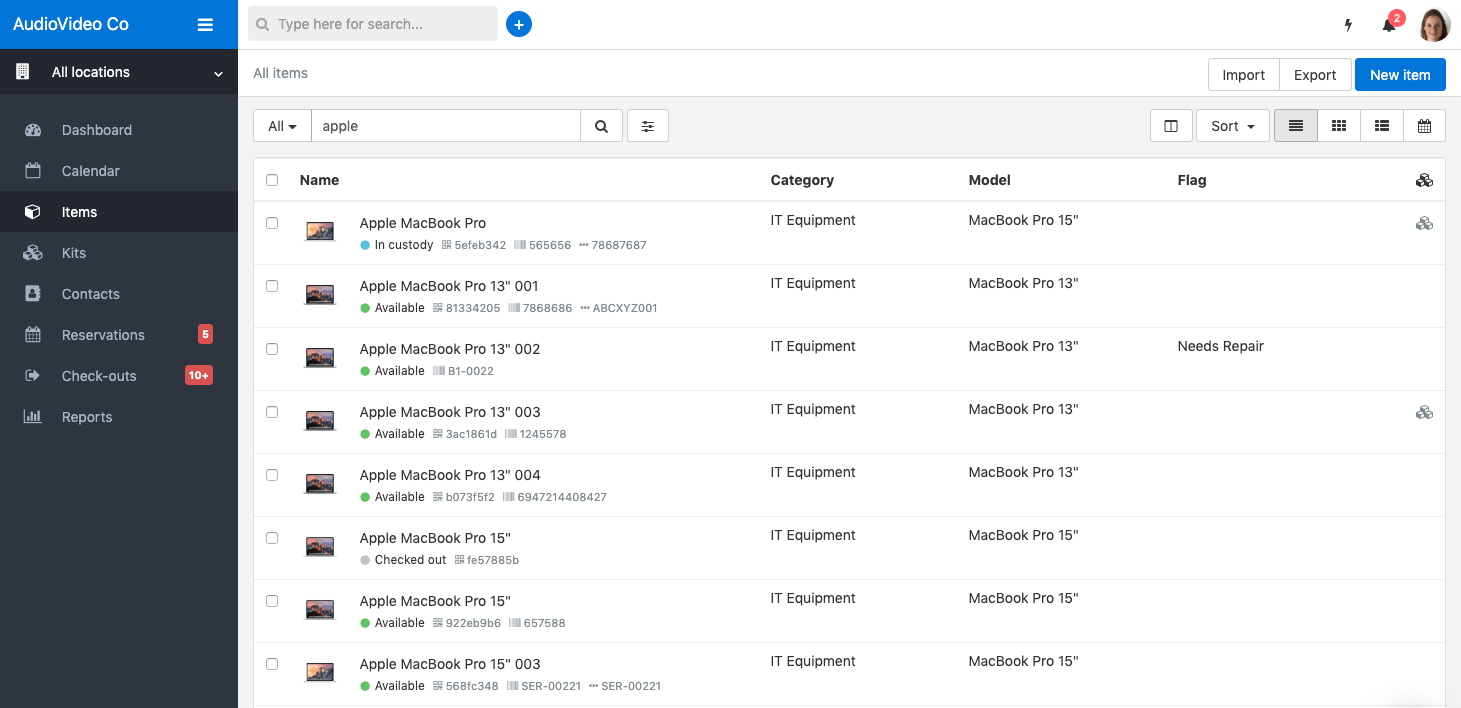Tick the select-all checkbox in header
Viewport: 1461px width, 708px height.
point(272,180)
